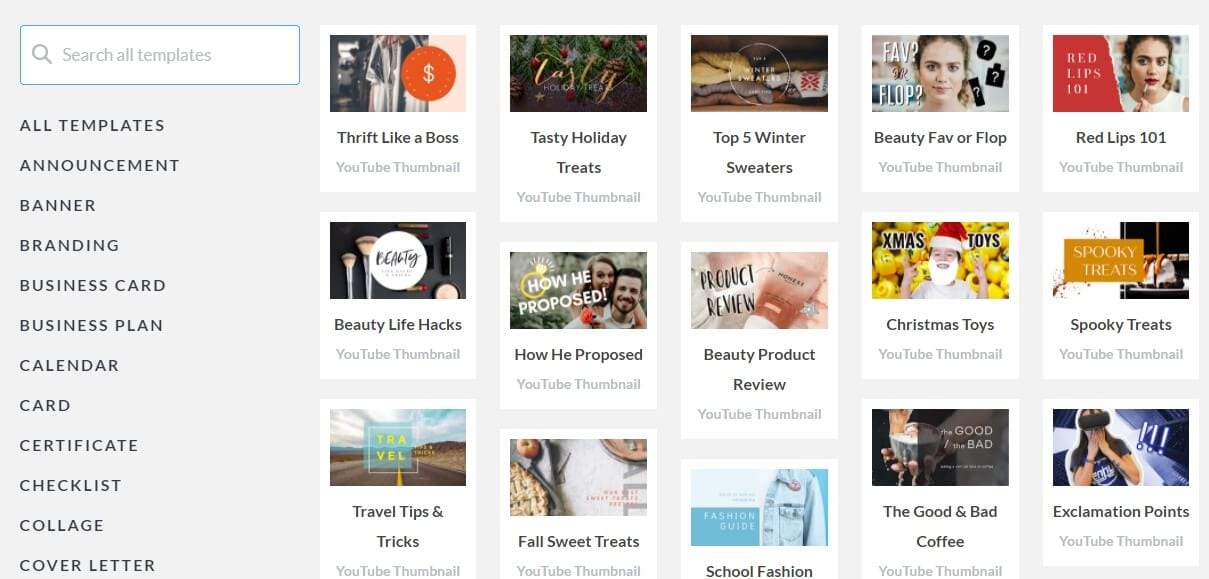Open the ANNOUNCEMENT category
This screenshot has height=579, width=1209.
(100, 165)
